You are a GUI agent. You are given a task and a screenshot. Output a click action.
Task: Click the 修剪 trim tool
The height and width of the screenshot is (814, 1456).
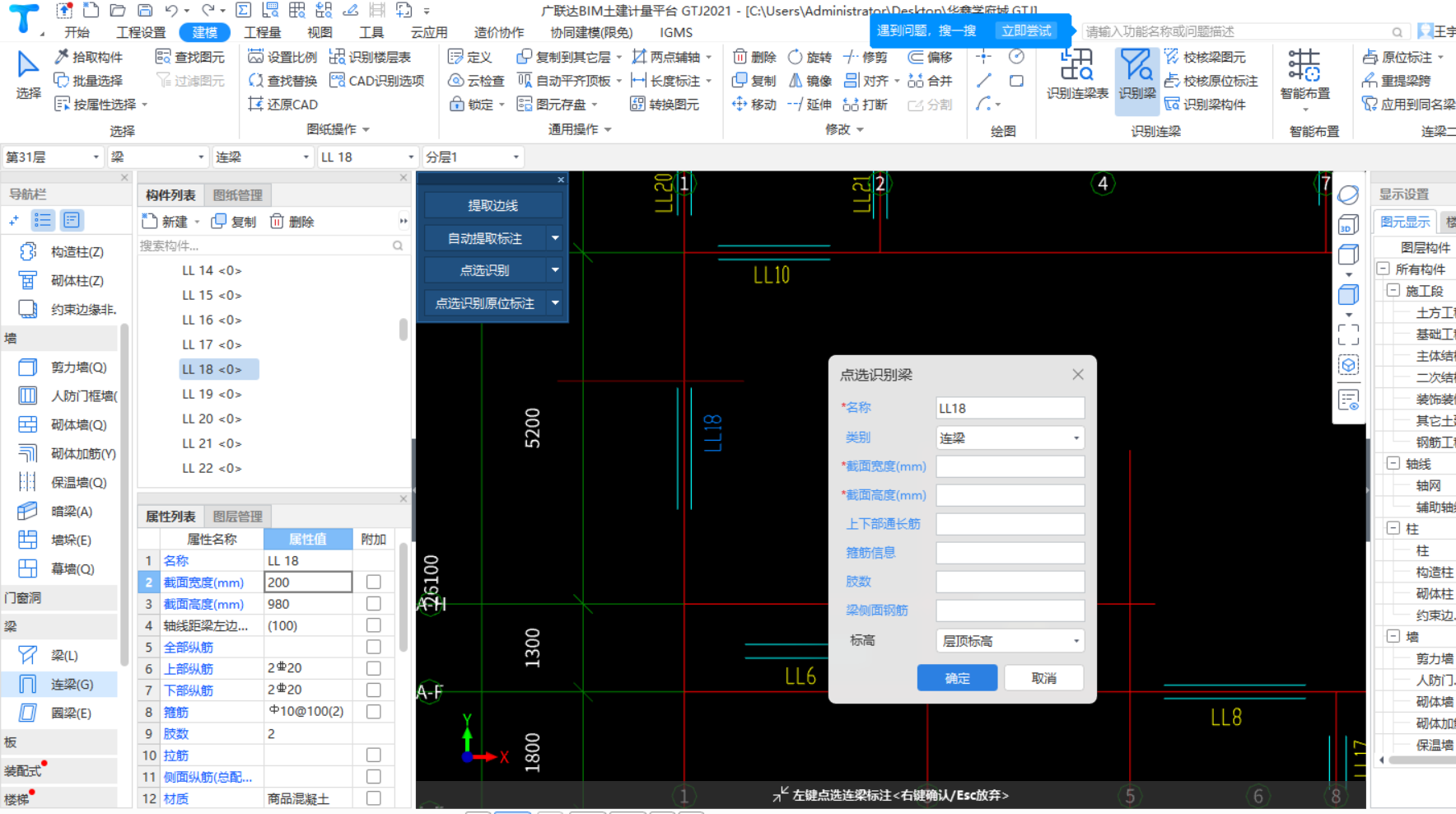coord(865,57)
